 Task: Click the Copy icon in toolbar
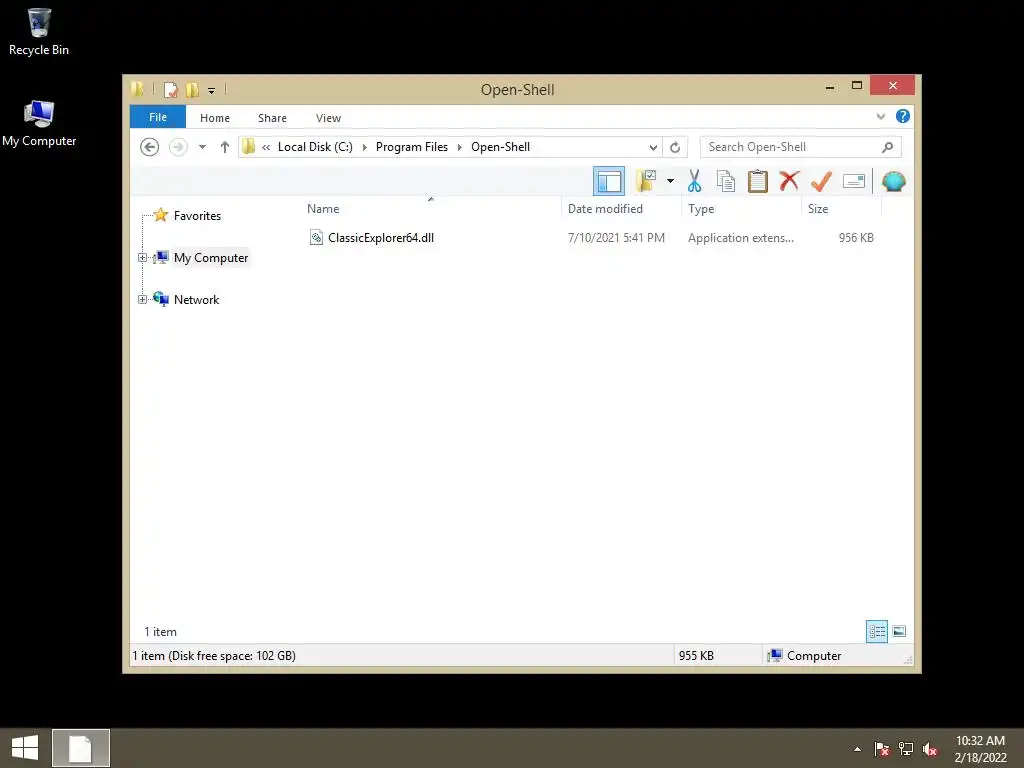click(x=726, y=181)
